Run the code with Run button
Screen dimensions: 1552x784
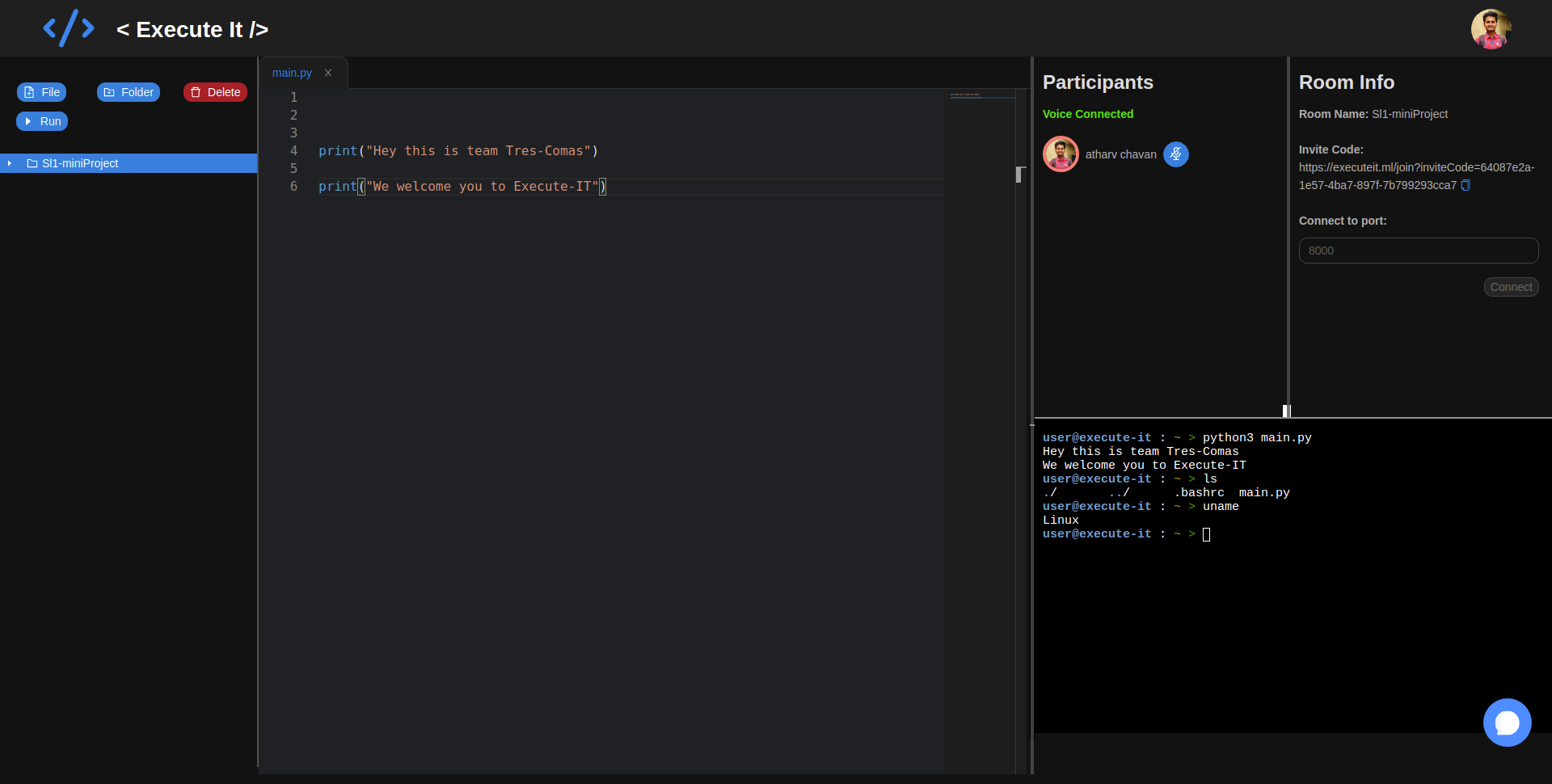42,121
